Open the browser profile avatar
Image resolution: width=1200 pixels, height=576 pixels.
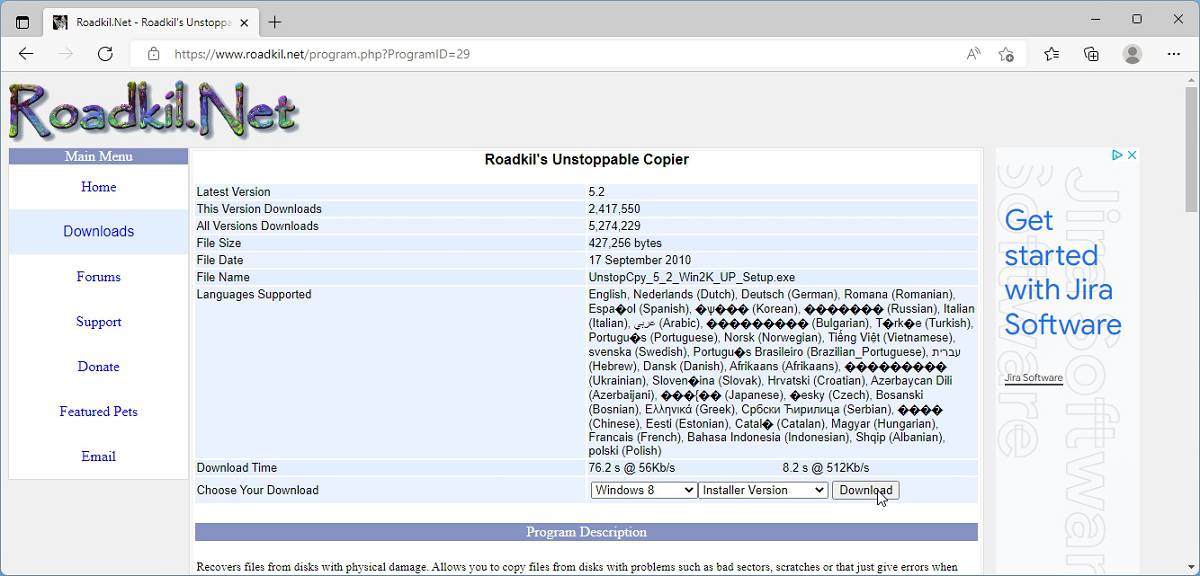(x=1132, y=54)
